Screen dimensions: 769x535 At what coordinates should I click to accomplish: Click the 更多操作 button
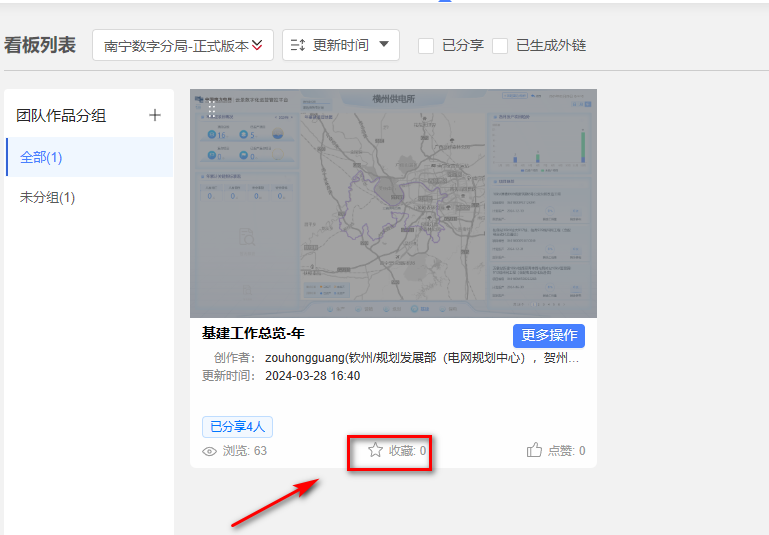tap(549, 335)
